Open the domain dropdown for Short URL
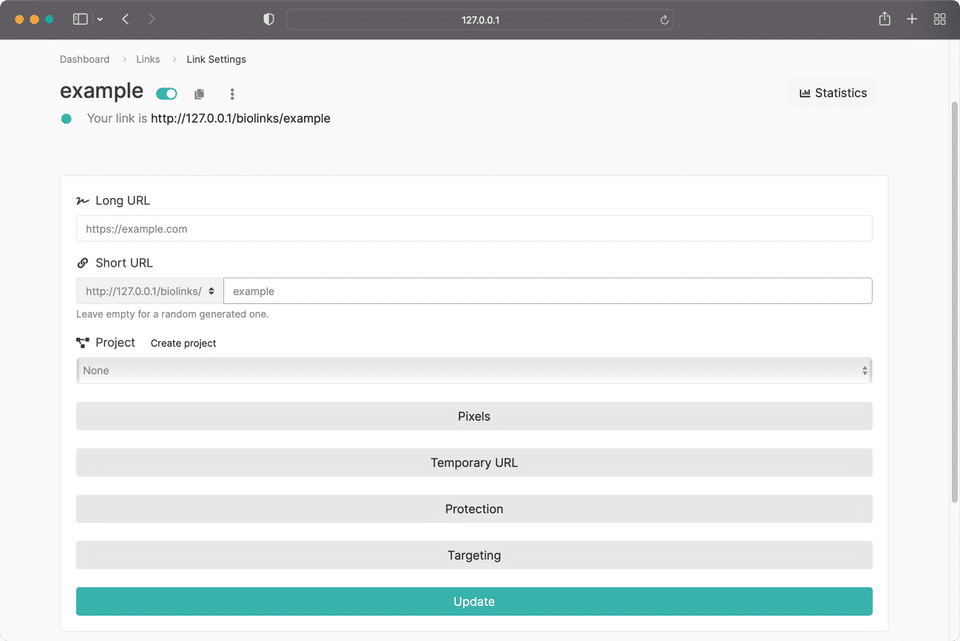The height and width of the screenshot is (641, 960). point(150,291)
